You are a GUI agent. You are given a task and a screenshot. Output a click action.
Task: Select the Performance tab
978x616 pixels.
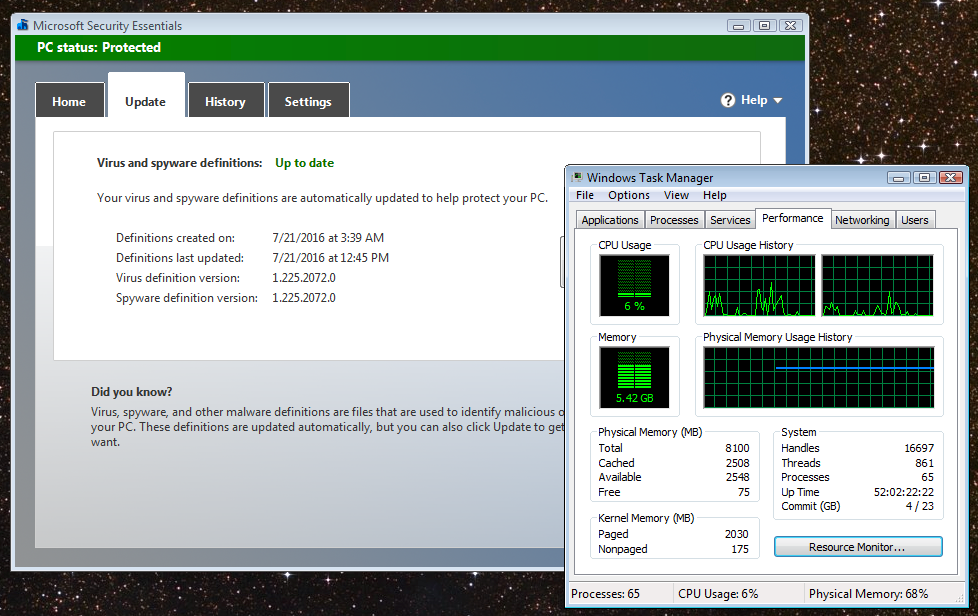coord(793,218)
